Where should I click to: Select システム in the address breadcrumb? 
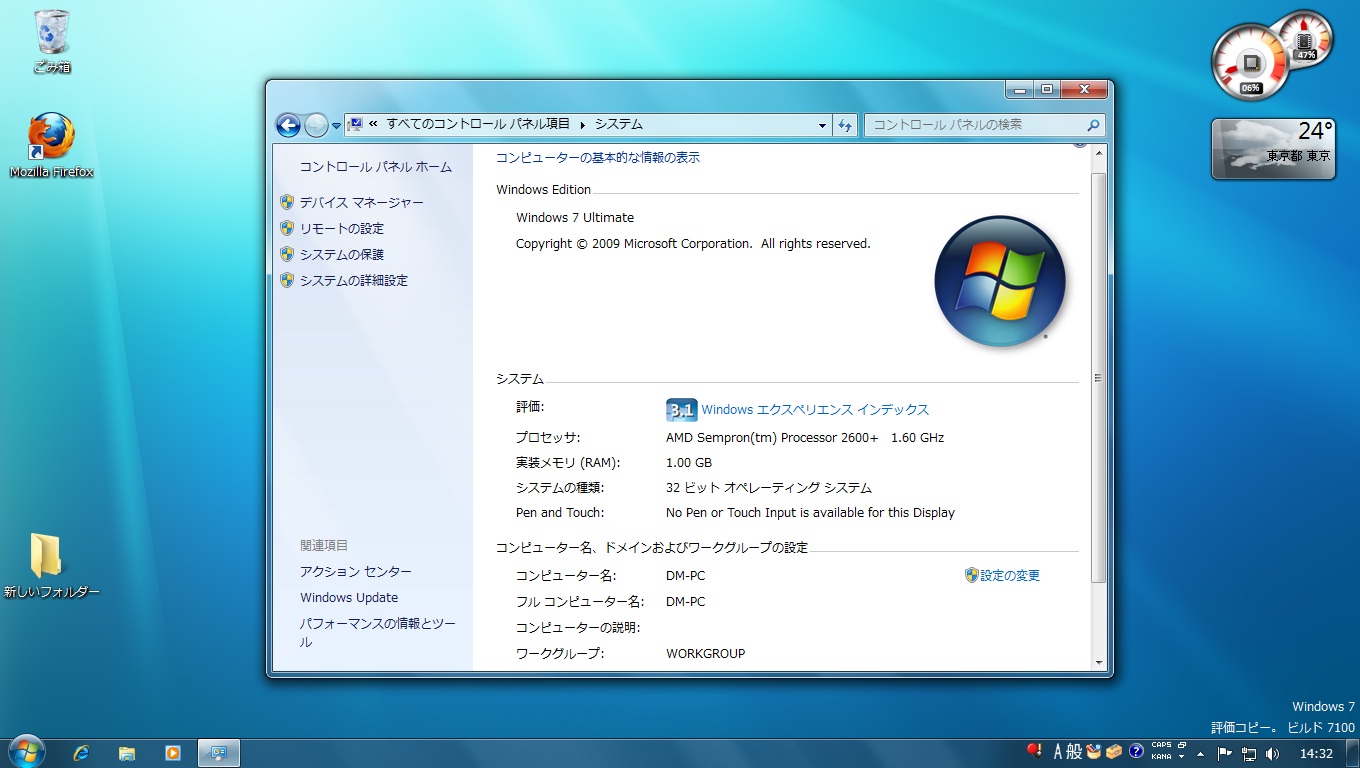pyautogui.click(x=619, y=125)
